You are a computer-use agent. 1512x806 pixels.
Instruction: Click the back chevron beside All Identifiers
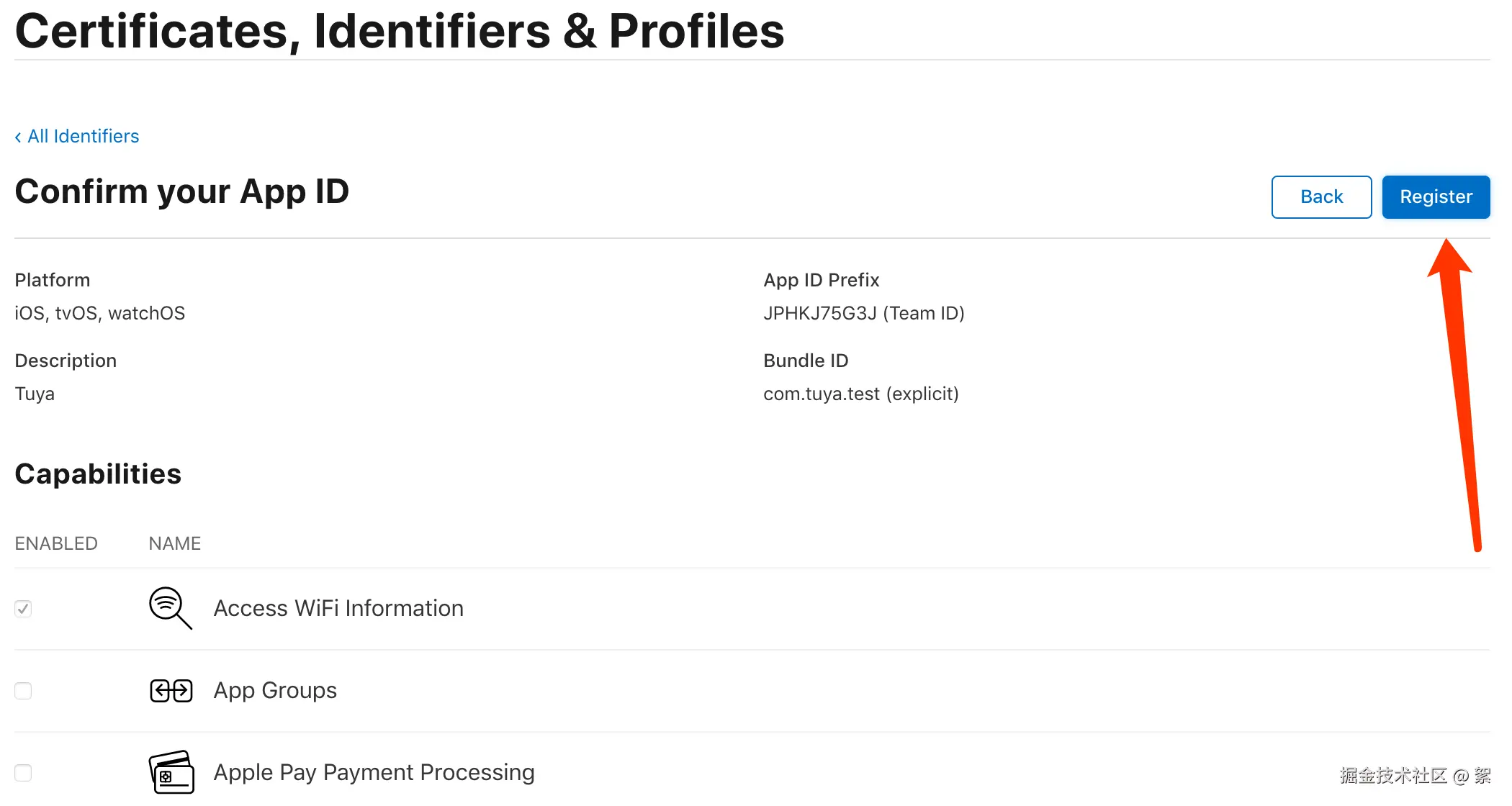click(x=18, y=137)
